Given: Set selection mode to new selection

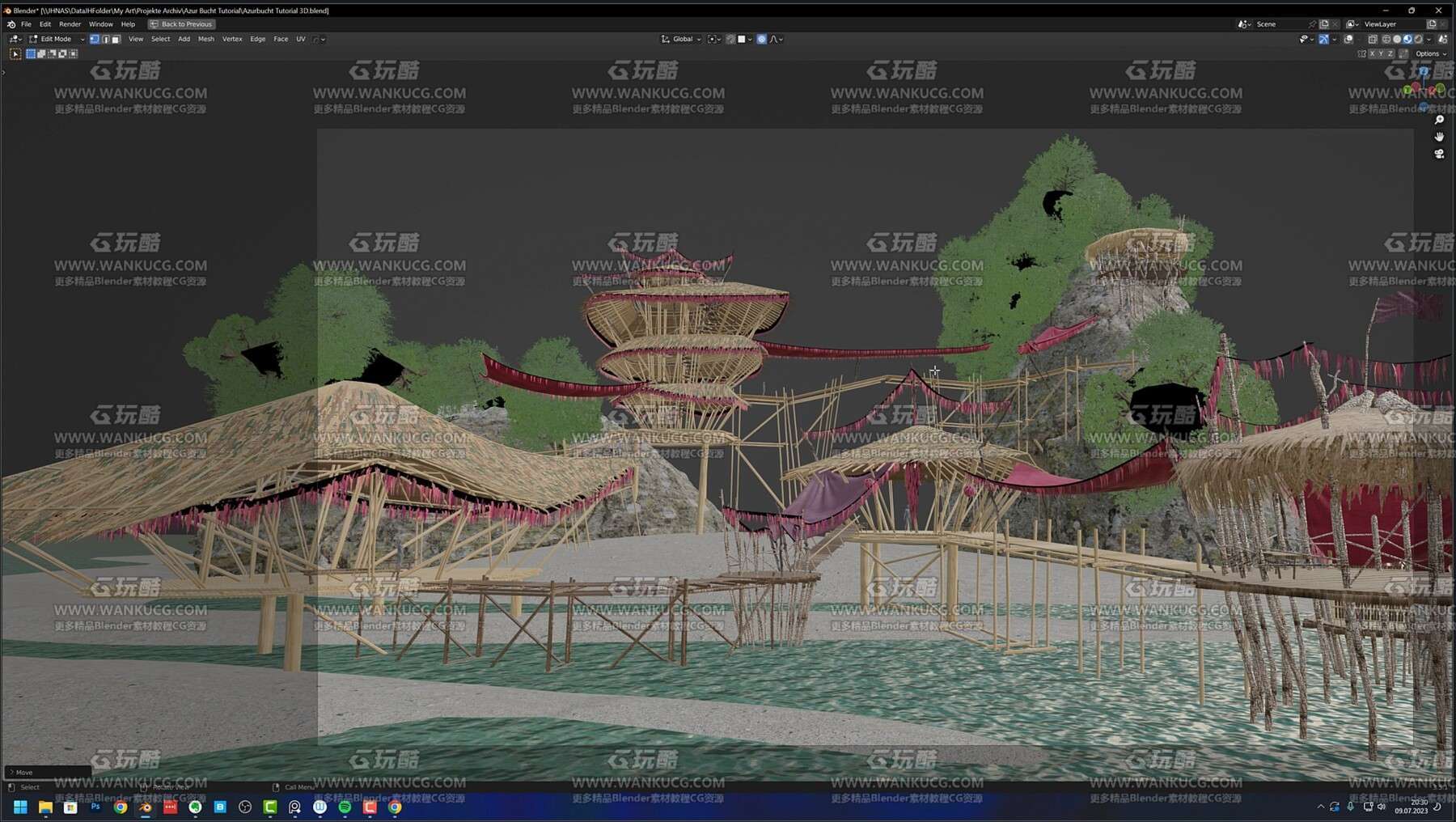Looking at the screenshot, I should click(31, 53).
